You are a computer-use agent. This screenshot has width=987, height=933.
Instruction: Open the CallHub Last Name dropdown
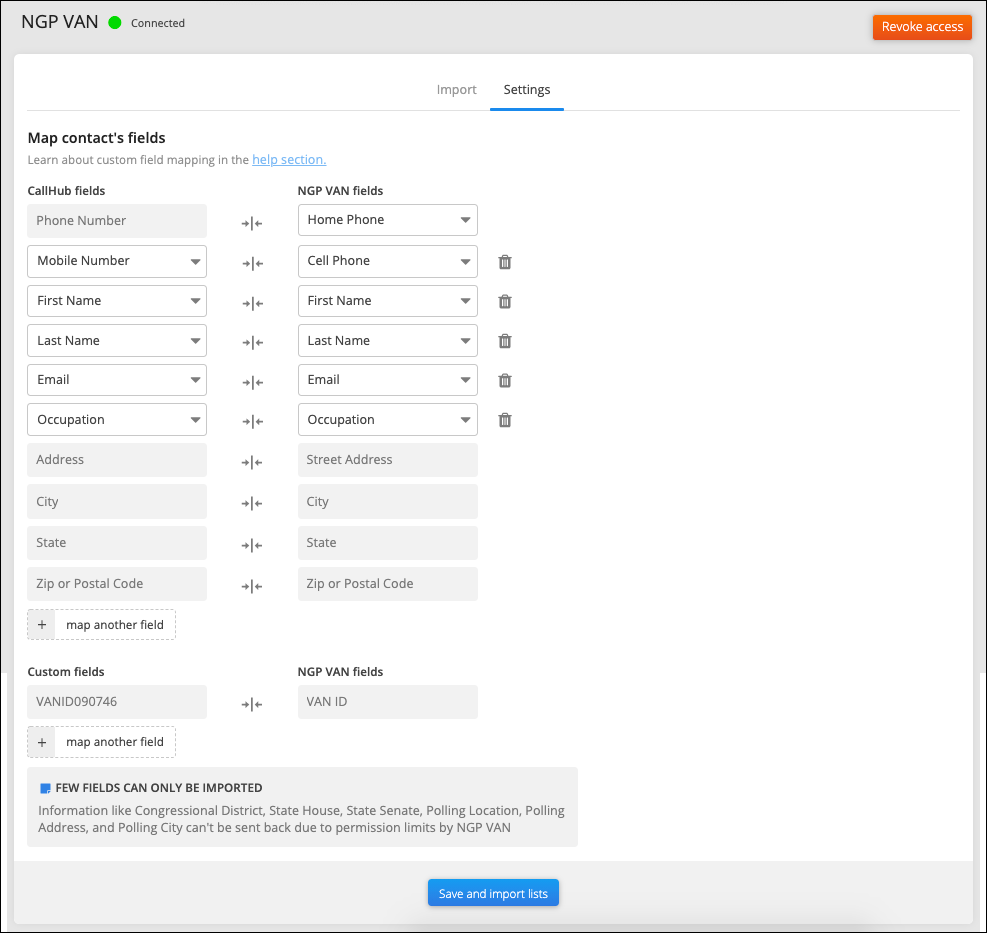(117, 341)
